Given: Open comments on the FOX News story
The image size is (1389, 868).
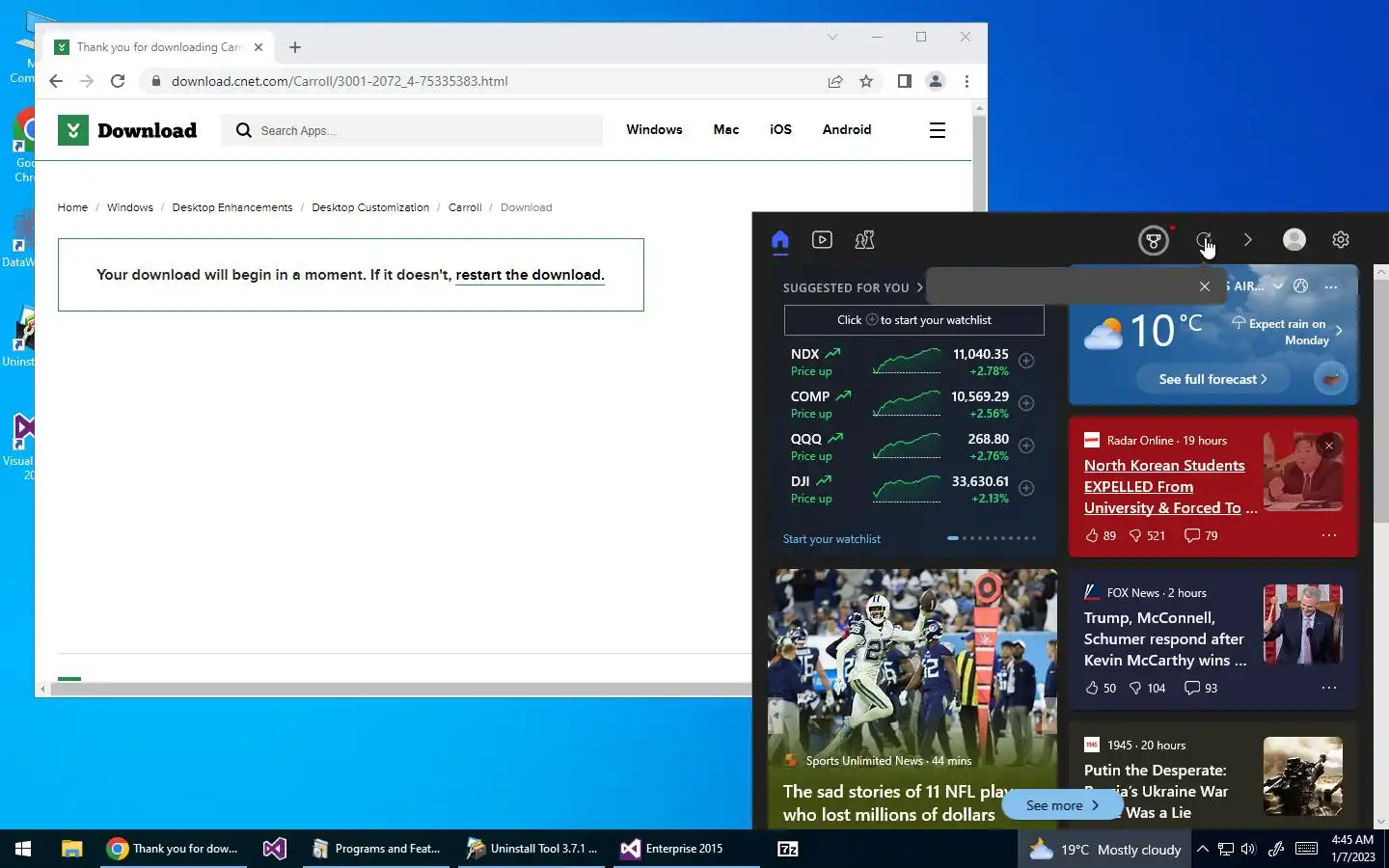Looking at the screenshot, I should tap(1201, 688).
